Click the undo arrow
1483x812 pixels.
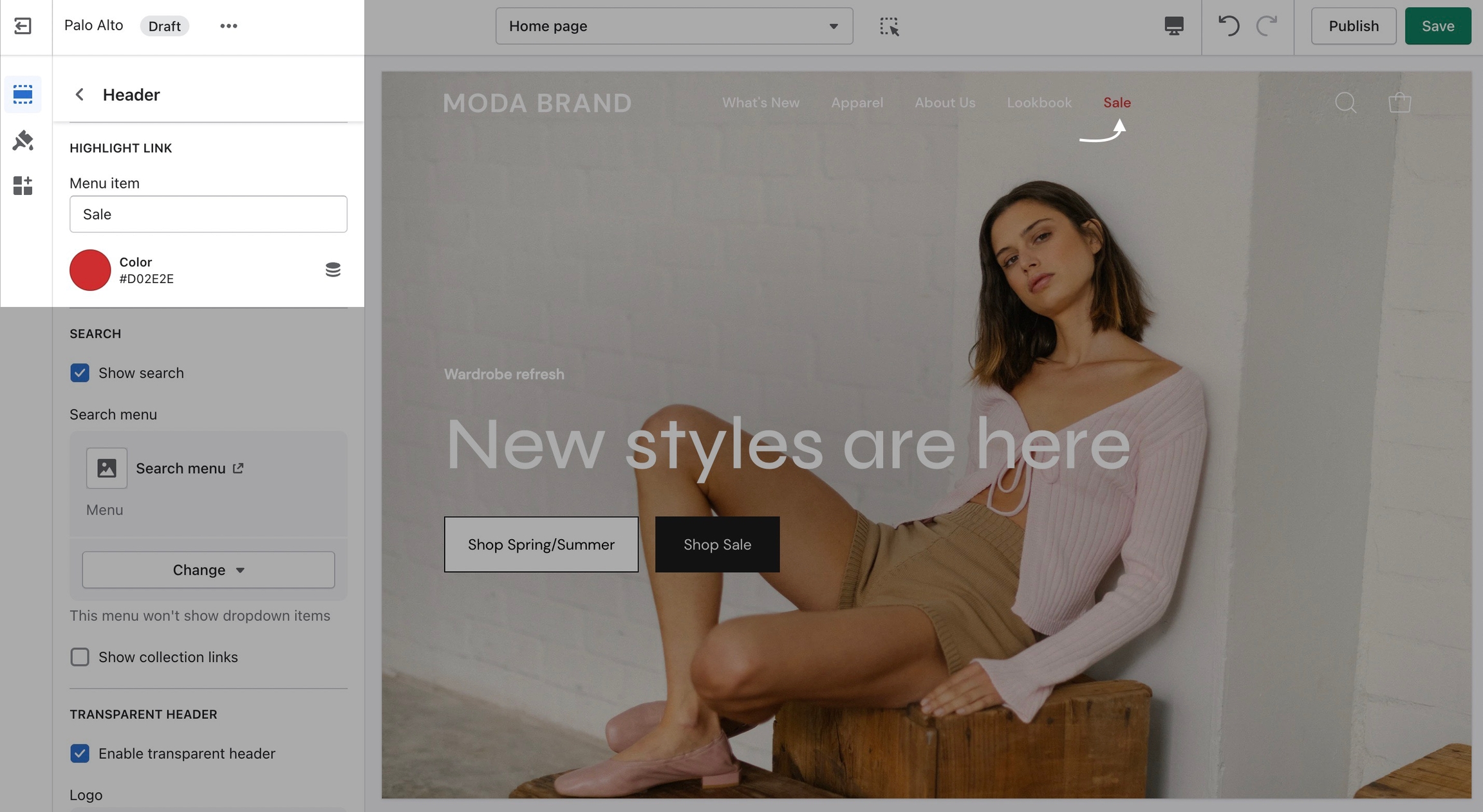tap(1228, 26)
